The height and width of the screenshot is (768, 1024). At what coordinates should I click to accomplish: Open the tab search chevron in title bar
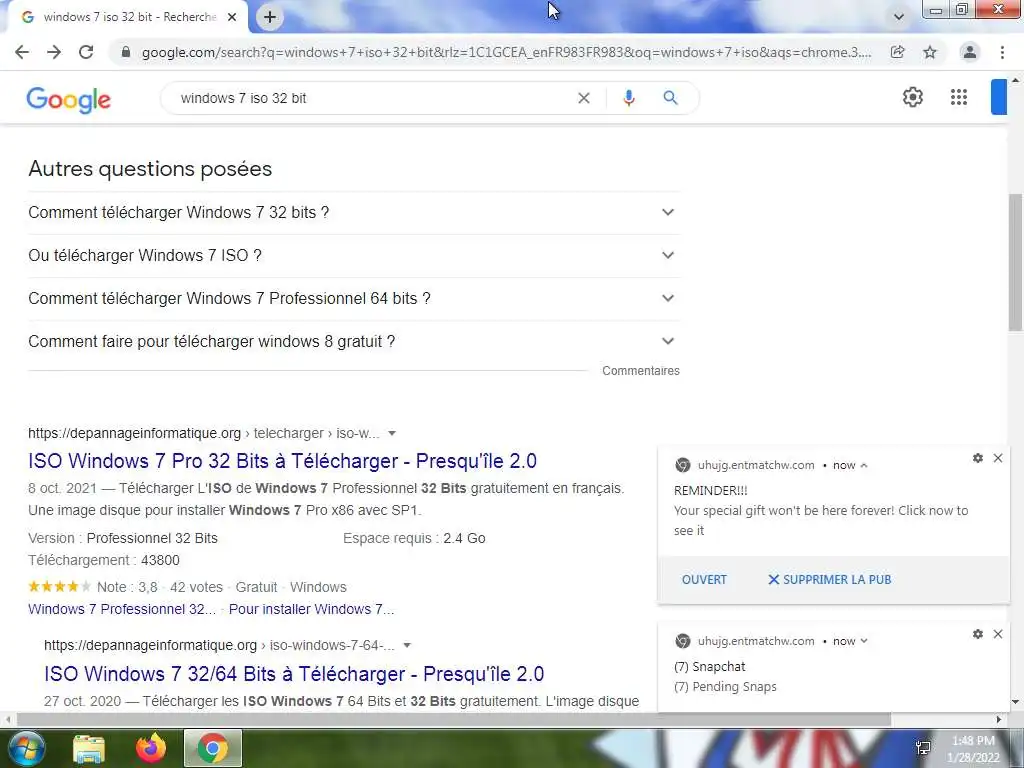[x=899, y=17]
